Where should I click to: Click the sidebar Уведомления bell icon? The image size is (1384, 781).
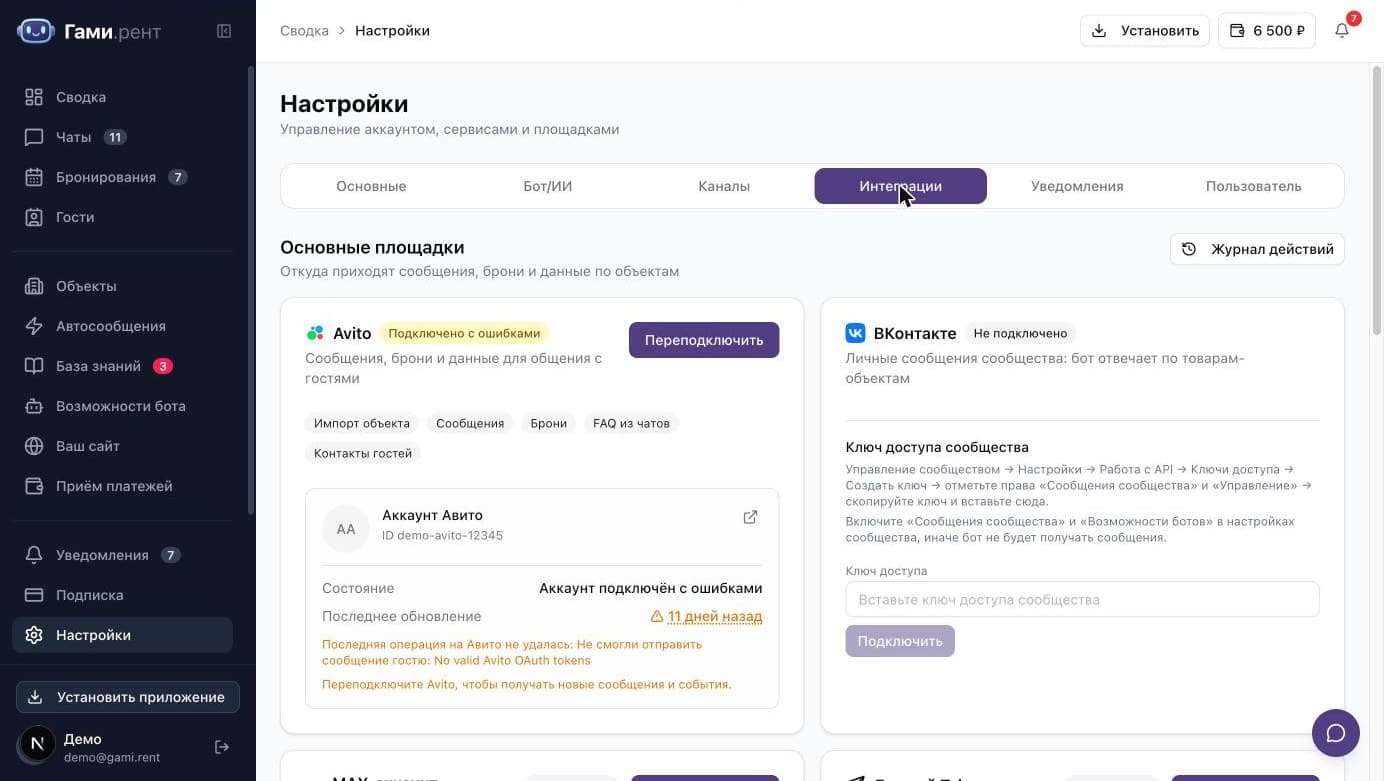(x=34, y=555)
